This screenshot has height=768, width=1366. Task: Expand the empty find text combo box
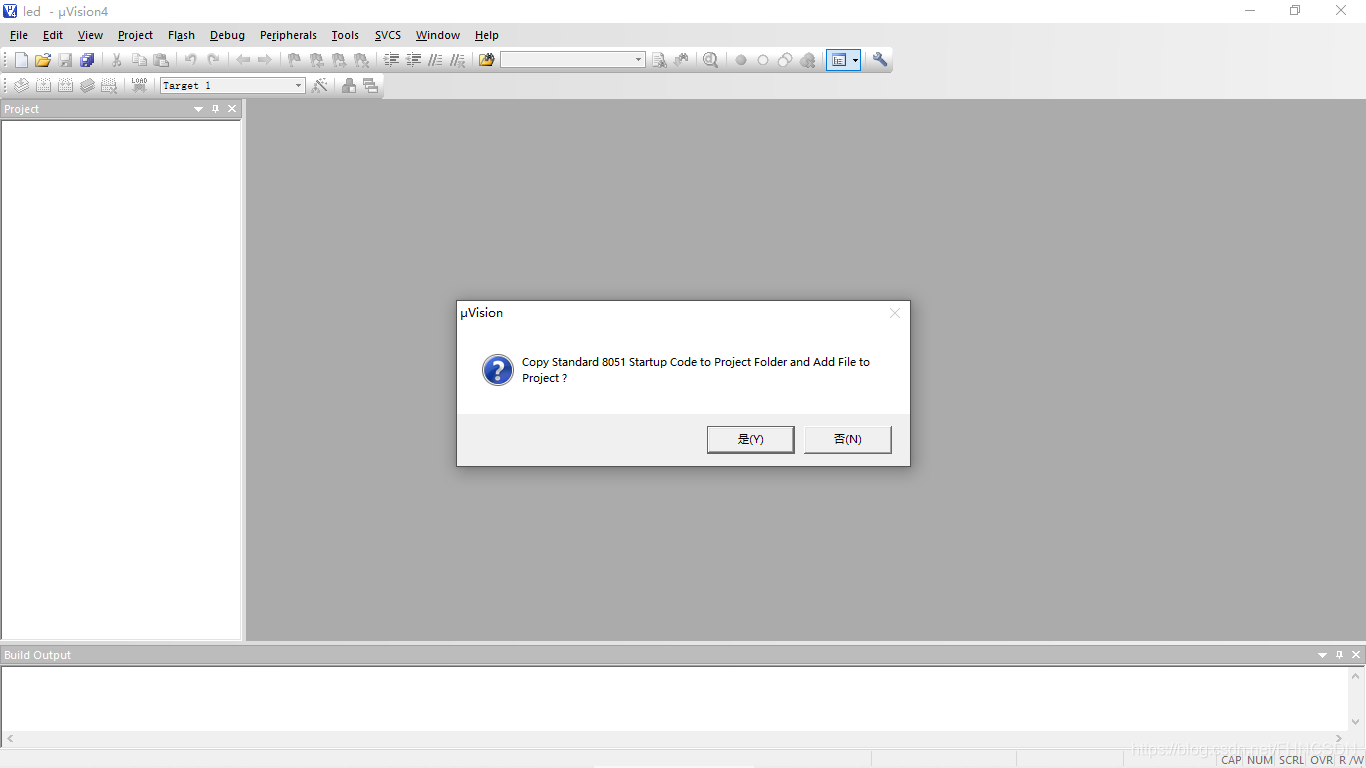coord(638,60)
